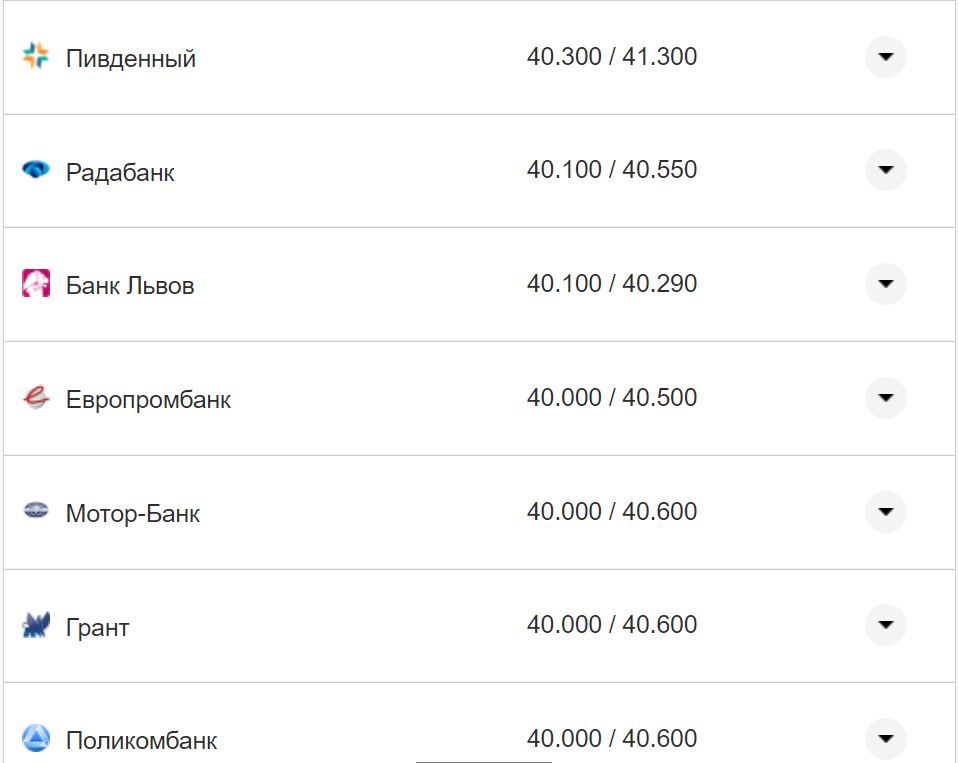This screenshot has height=763, width=959.
Task: Expand the Европромбанк rate details
Action: click(885, 398)
